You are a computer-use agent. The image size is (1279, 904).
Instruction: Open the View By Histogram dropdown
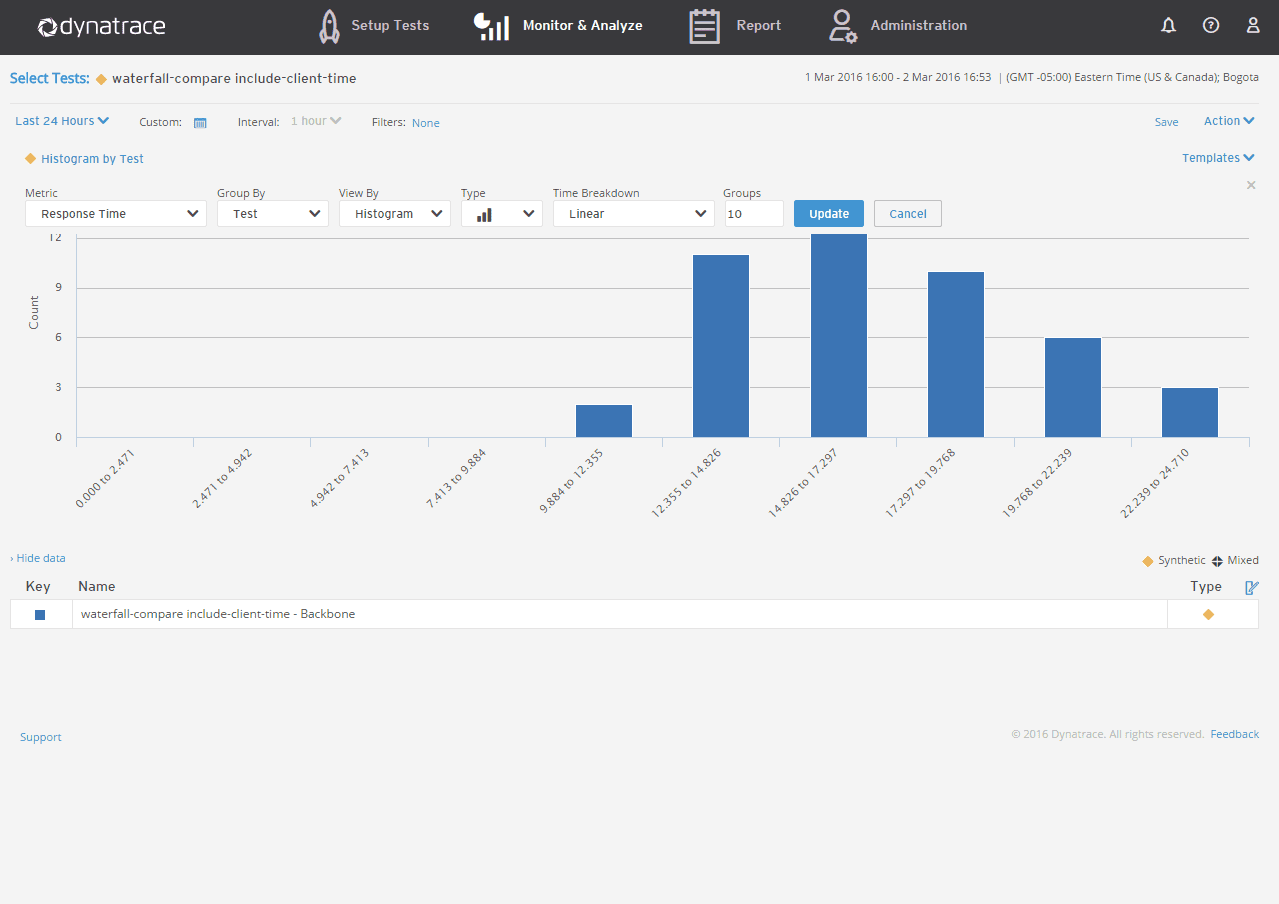(x=395, y=214)
